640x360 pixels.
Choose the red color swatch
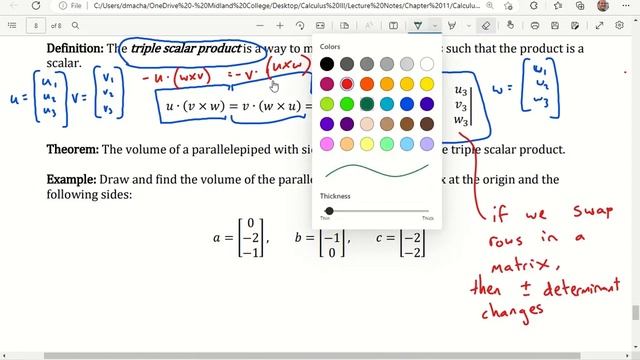(x=347, y=84)
